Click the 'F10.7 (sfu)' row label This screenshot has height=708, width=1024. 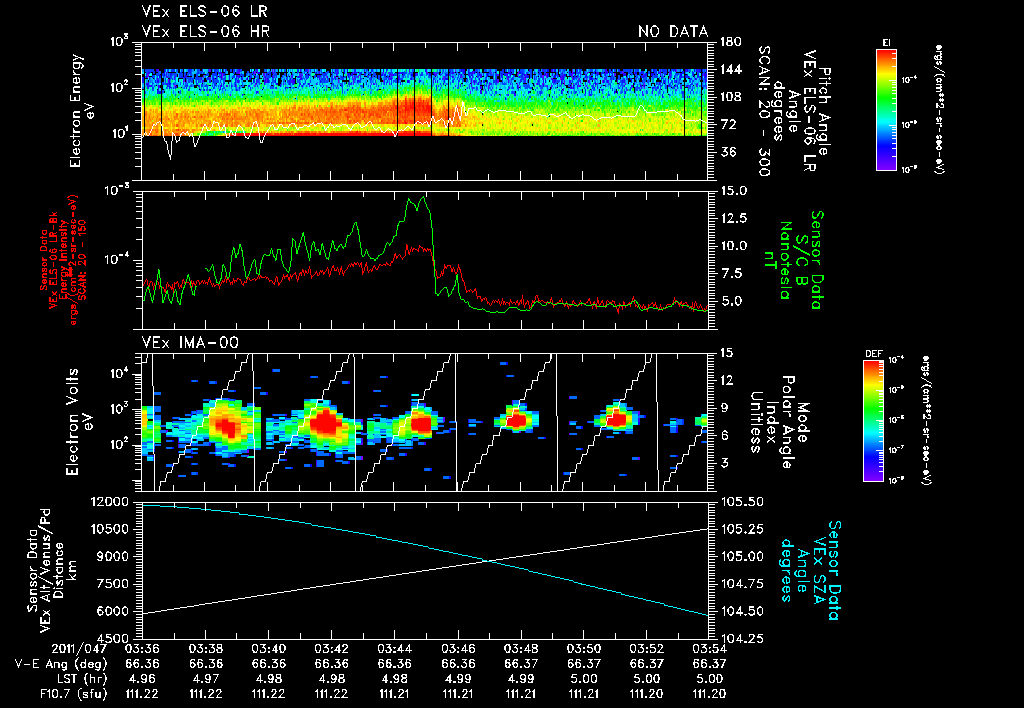pyautogui.click(x=72, y=694)
